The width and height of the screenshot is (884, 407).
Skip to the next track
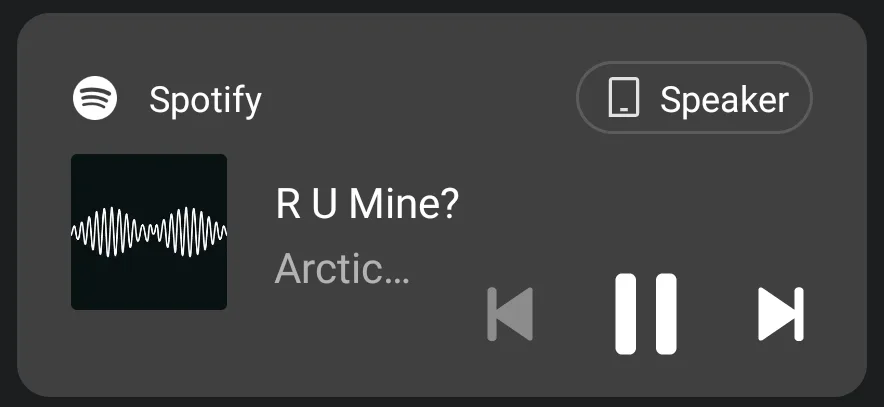tap(781, 314)
